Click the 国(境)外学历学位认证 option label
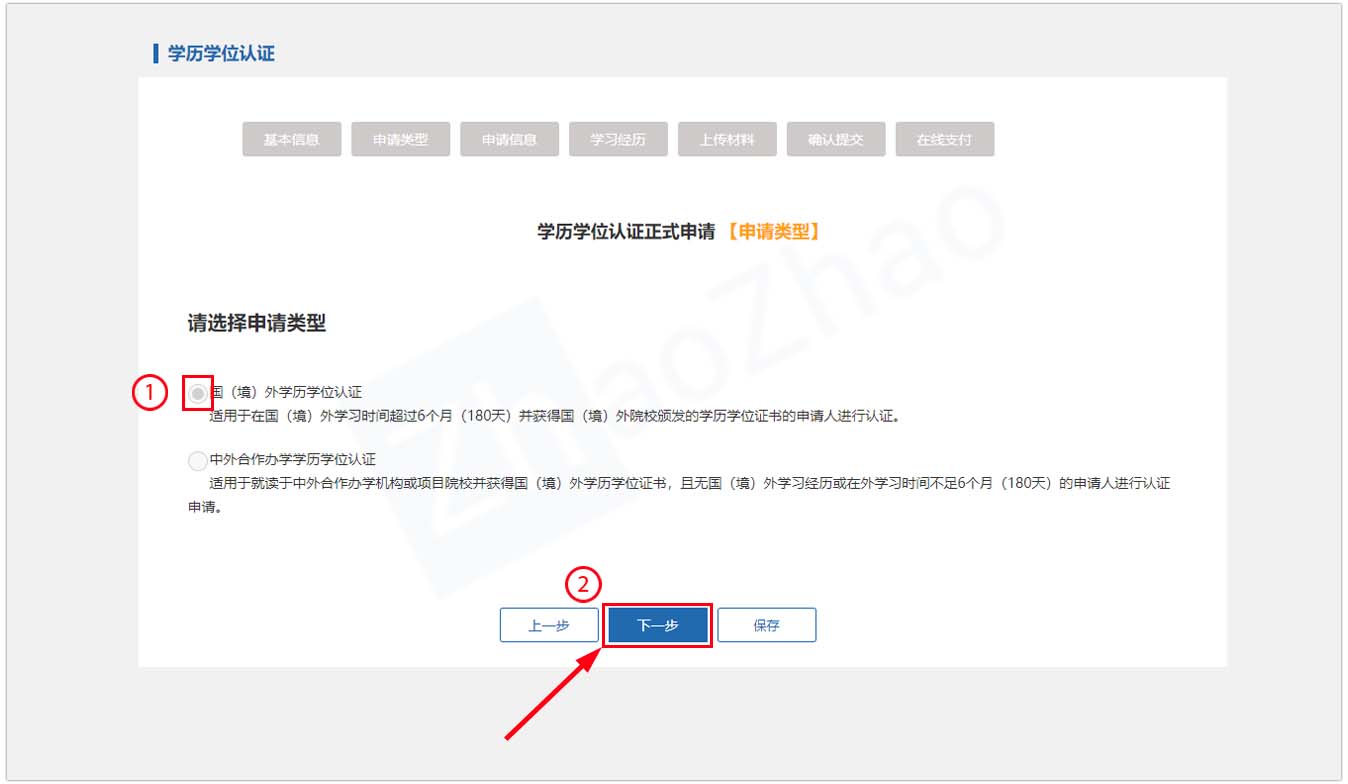1348x784 pixels. [286, 393]
